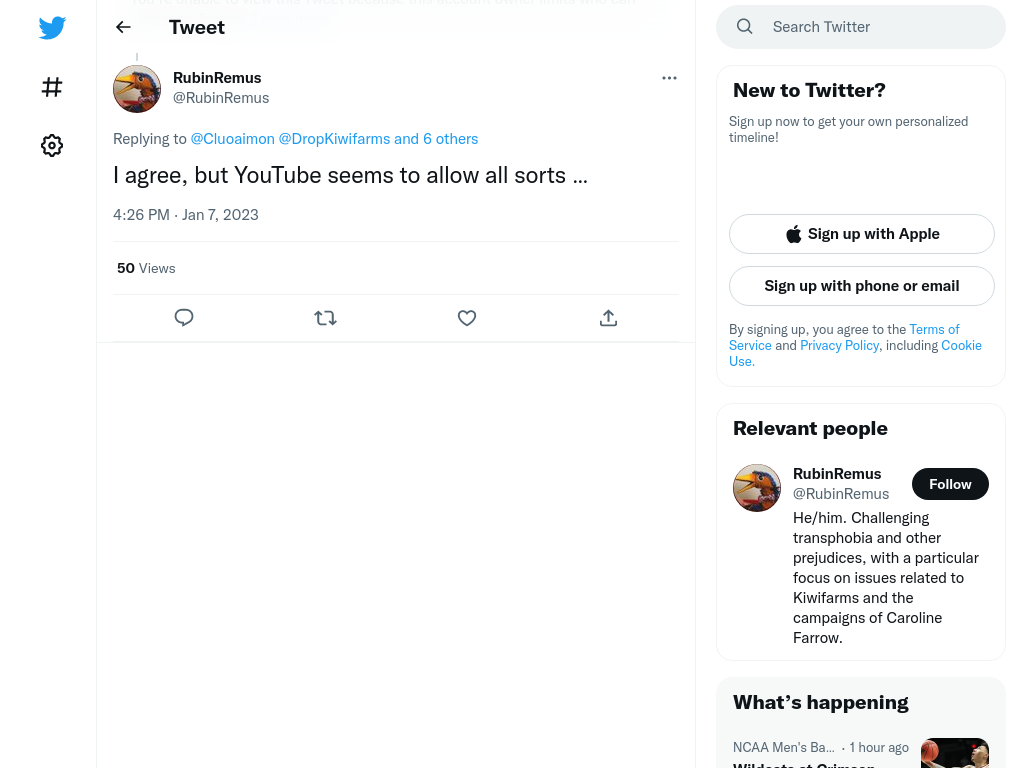Retweet using the retweet arrows icon
This screenshot has height=768, width=1024.
tap(325, 318)
